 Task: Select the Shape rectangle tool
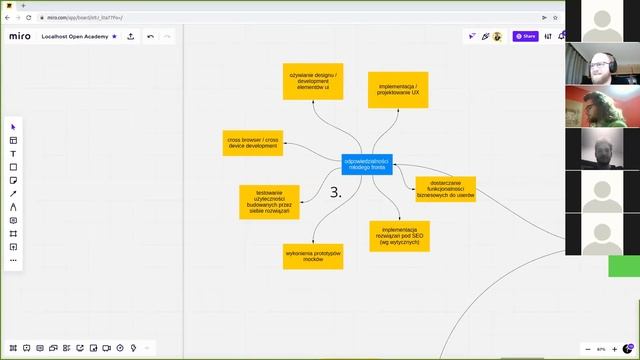coord(13,167)
